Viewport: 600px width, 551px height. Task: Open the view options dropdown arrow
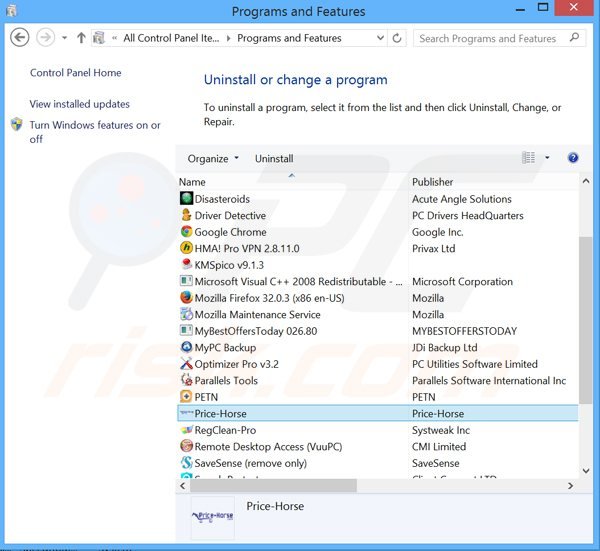pos(547,158)
